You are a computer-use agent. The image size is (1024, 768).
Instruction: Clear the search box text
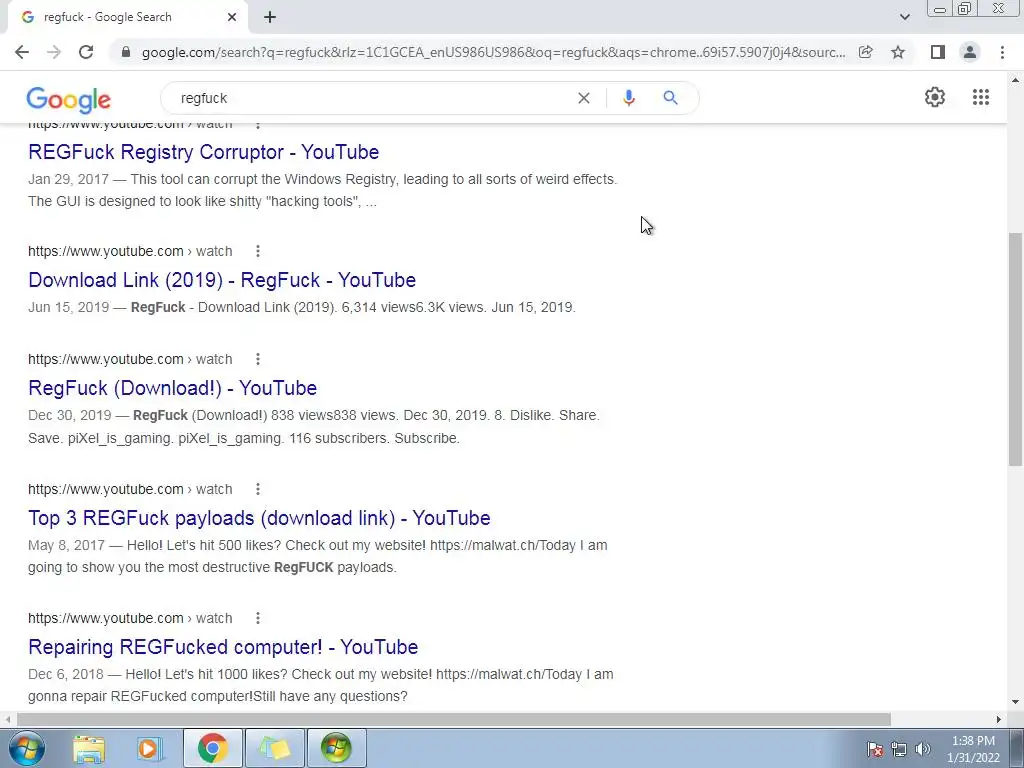584,98
